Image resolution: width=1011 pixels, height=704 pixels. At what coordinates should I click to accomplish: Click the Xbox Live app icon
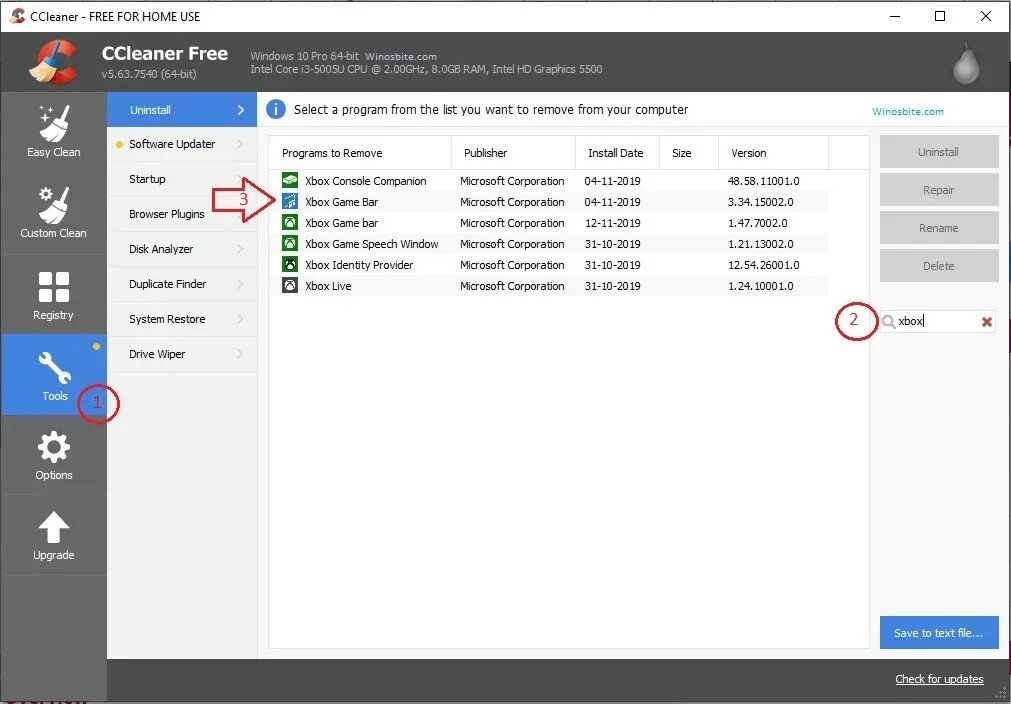point(290,286)
